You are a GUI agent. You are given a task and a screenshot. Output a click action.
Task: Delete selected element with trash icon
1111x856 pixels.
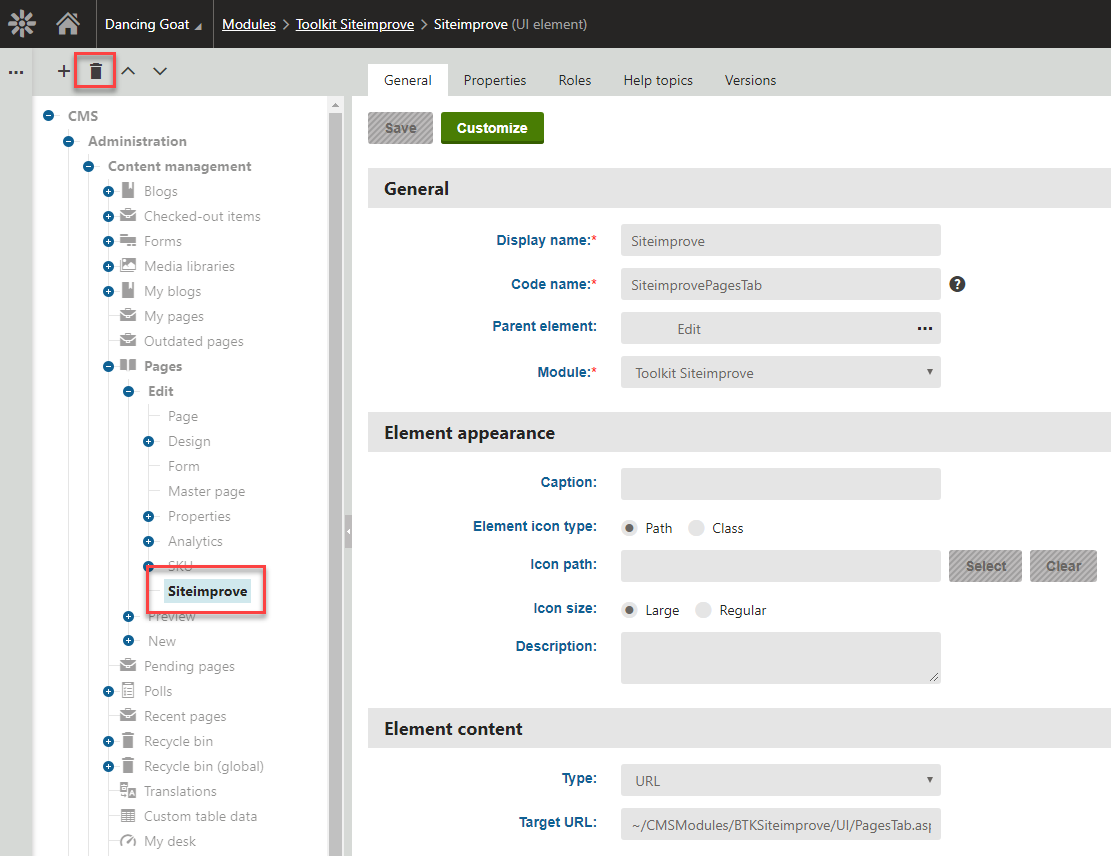96,71
